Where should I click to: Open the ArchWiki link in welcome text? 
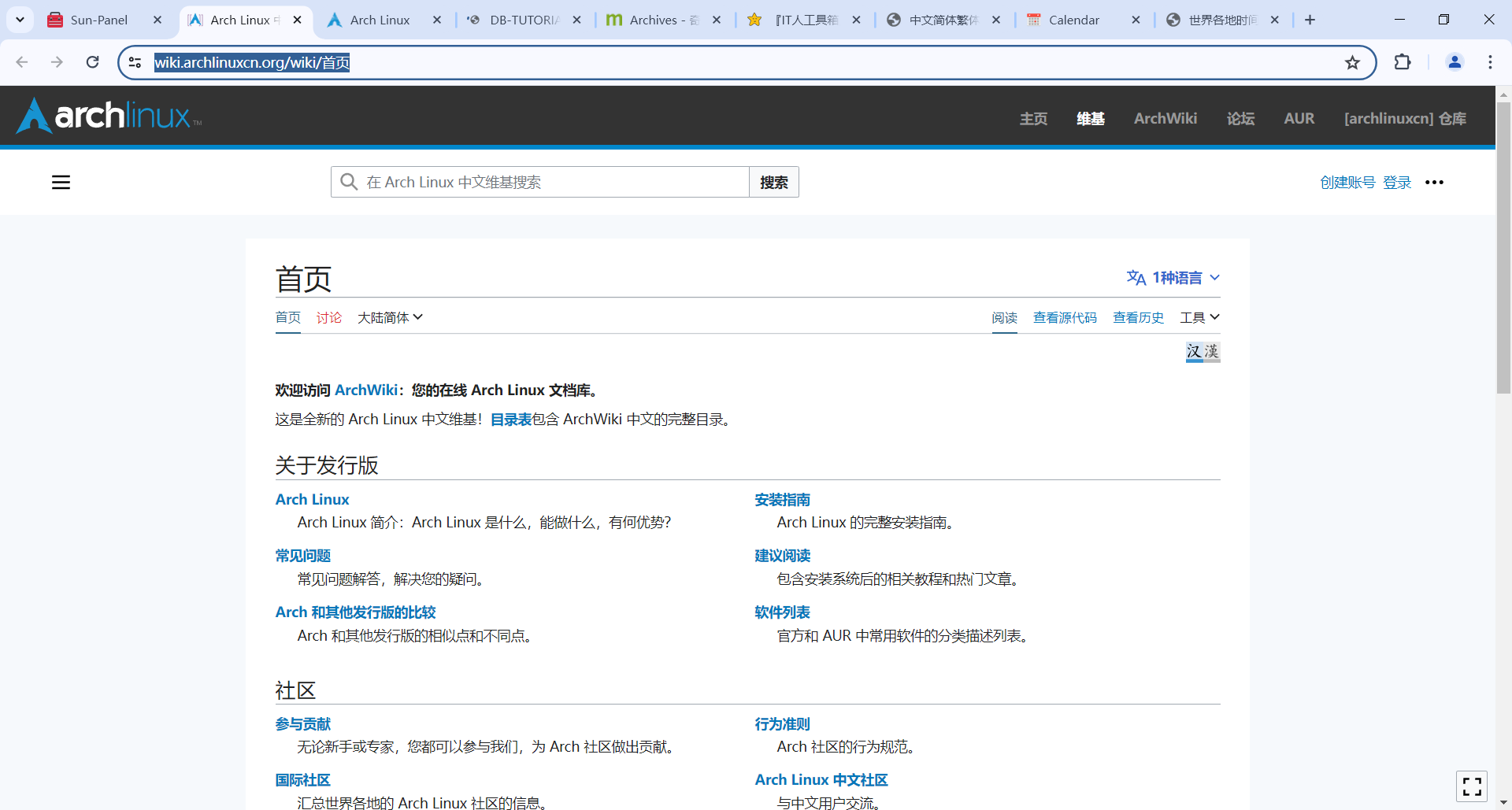point(366,390)
